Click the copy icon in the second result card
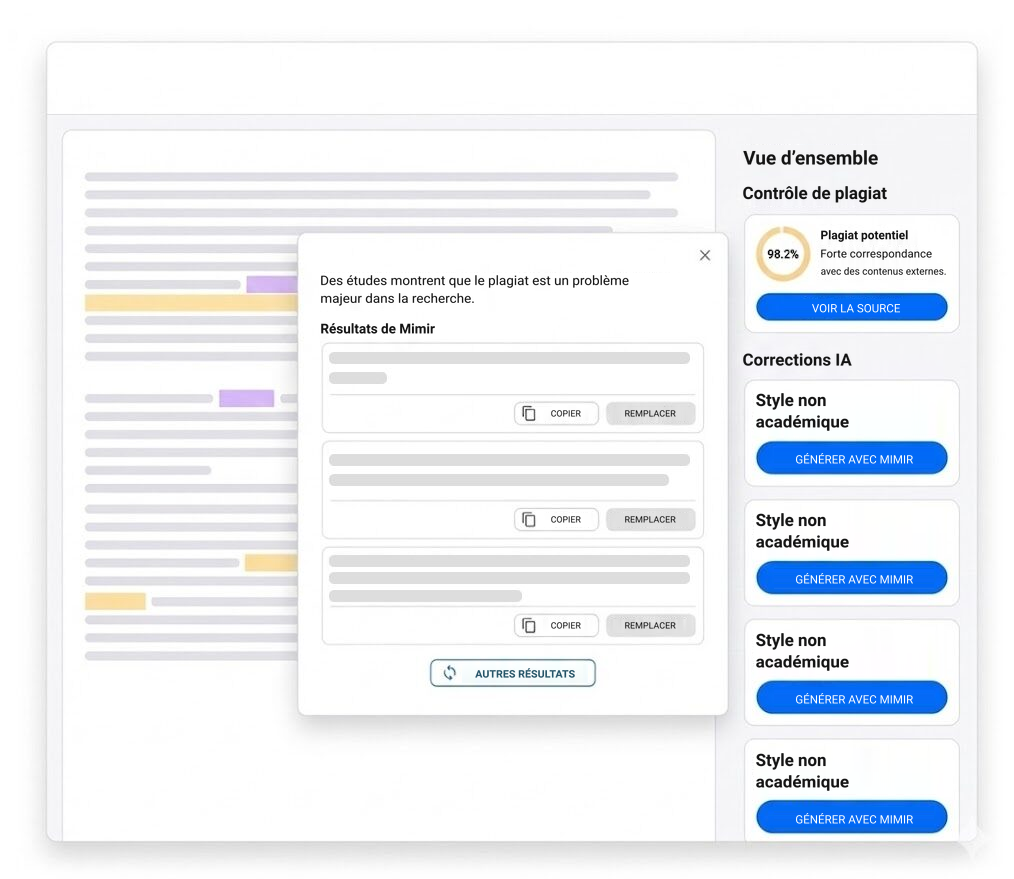The image size is (1014, 879). [x=528, y=519]
